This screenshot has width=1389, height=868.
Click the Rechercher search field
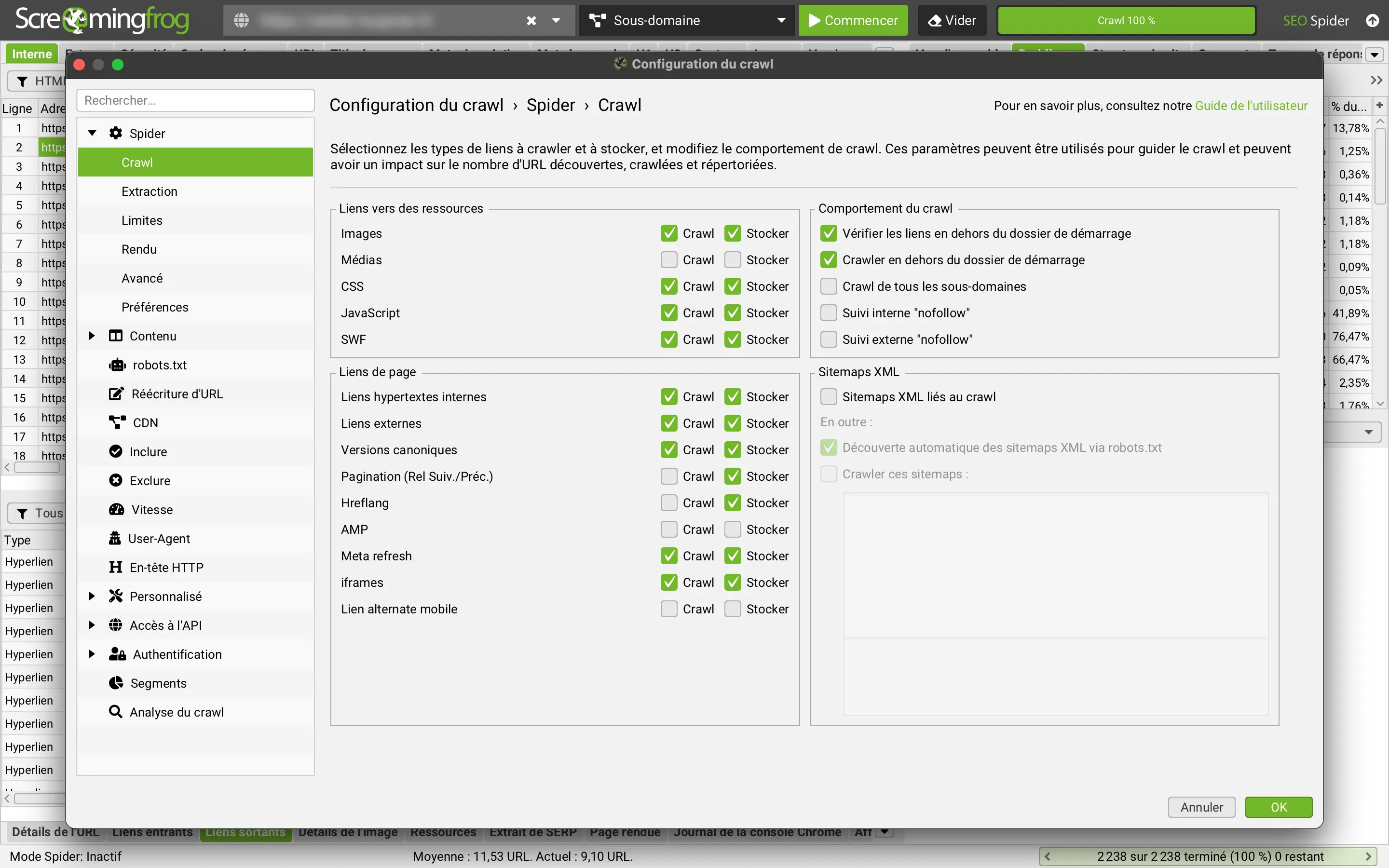(195, 100)
